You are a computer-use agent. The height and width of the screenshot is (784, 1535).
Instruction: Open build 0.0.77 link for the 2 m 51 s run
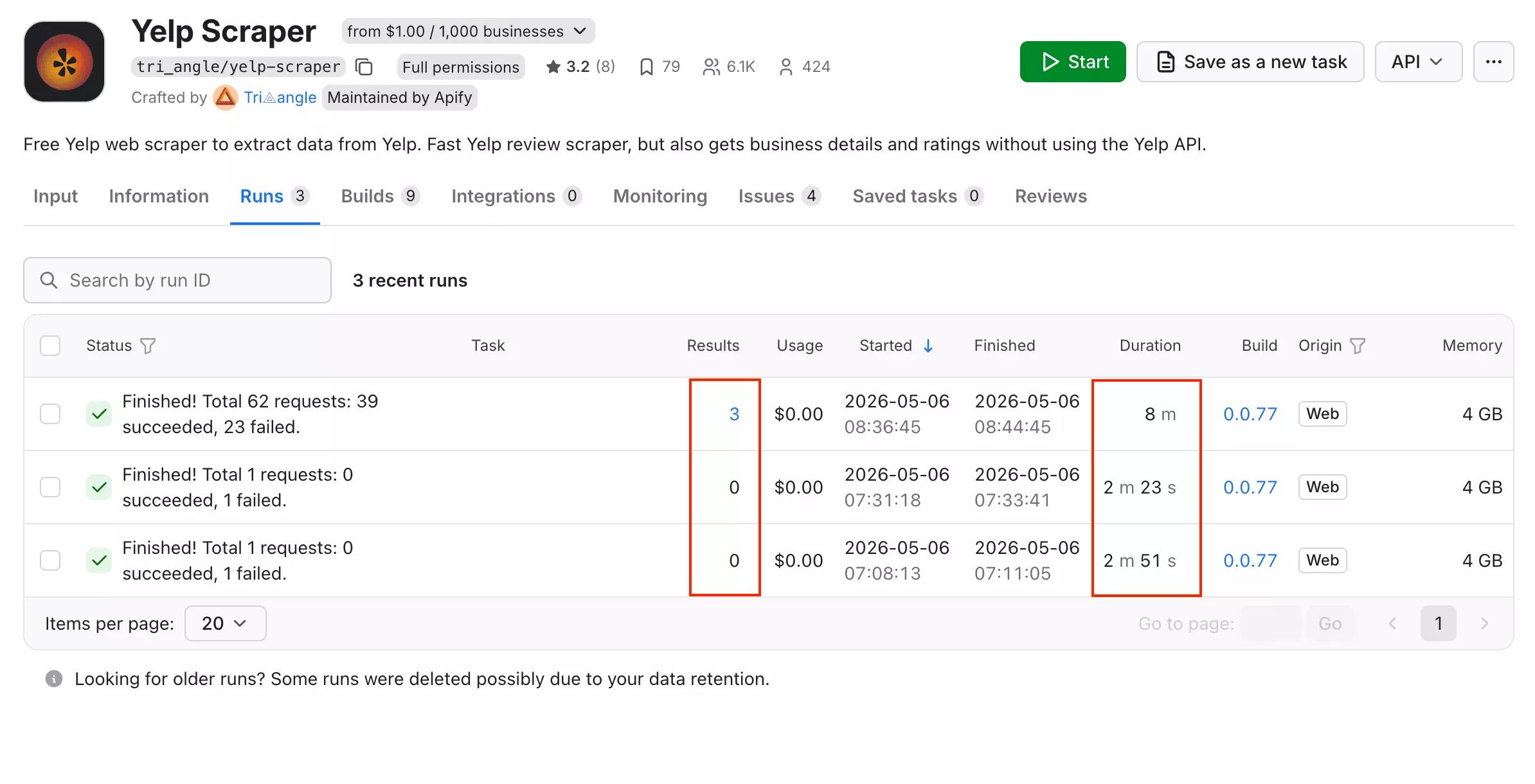point(1250,560)
